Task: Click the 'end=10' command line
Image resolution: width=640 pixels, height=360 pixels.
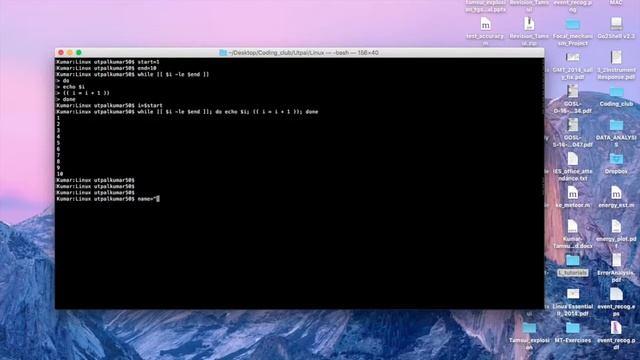Action: (x=106, y=68)
